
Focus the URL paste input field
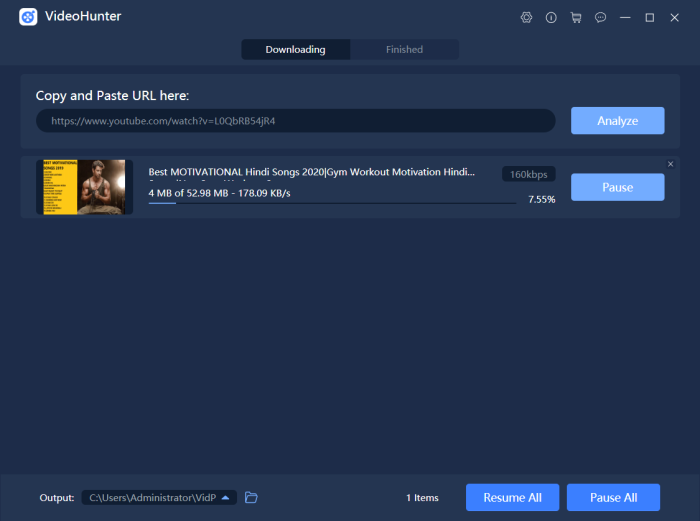point(296,121)
